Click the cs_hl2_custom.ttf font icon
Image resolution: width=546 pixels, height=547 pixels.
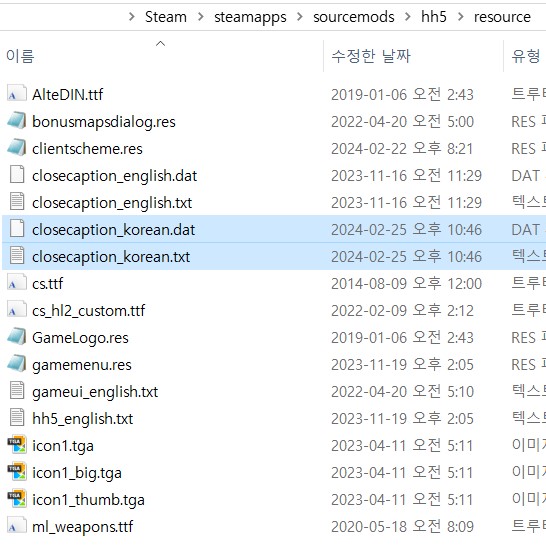click(16, 310)
